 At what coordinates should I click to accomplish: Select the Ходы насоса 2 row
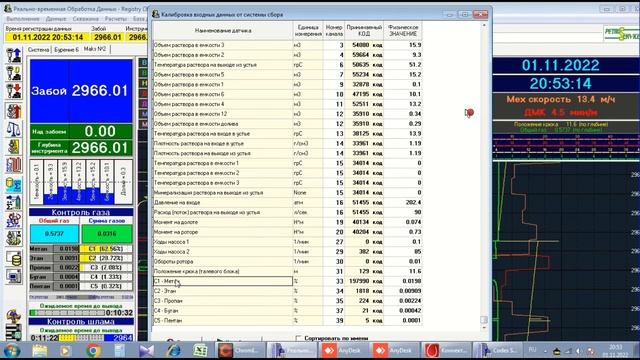[288, 251]
